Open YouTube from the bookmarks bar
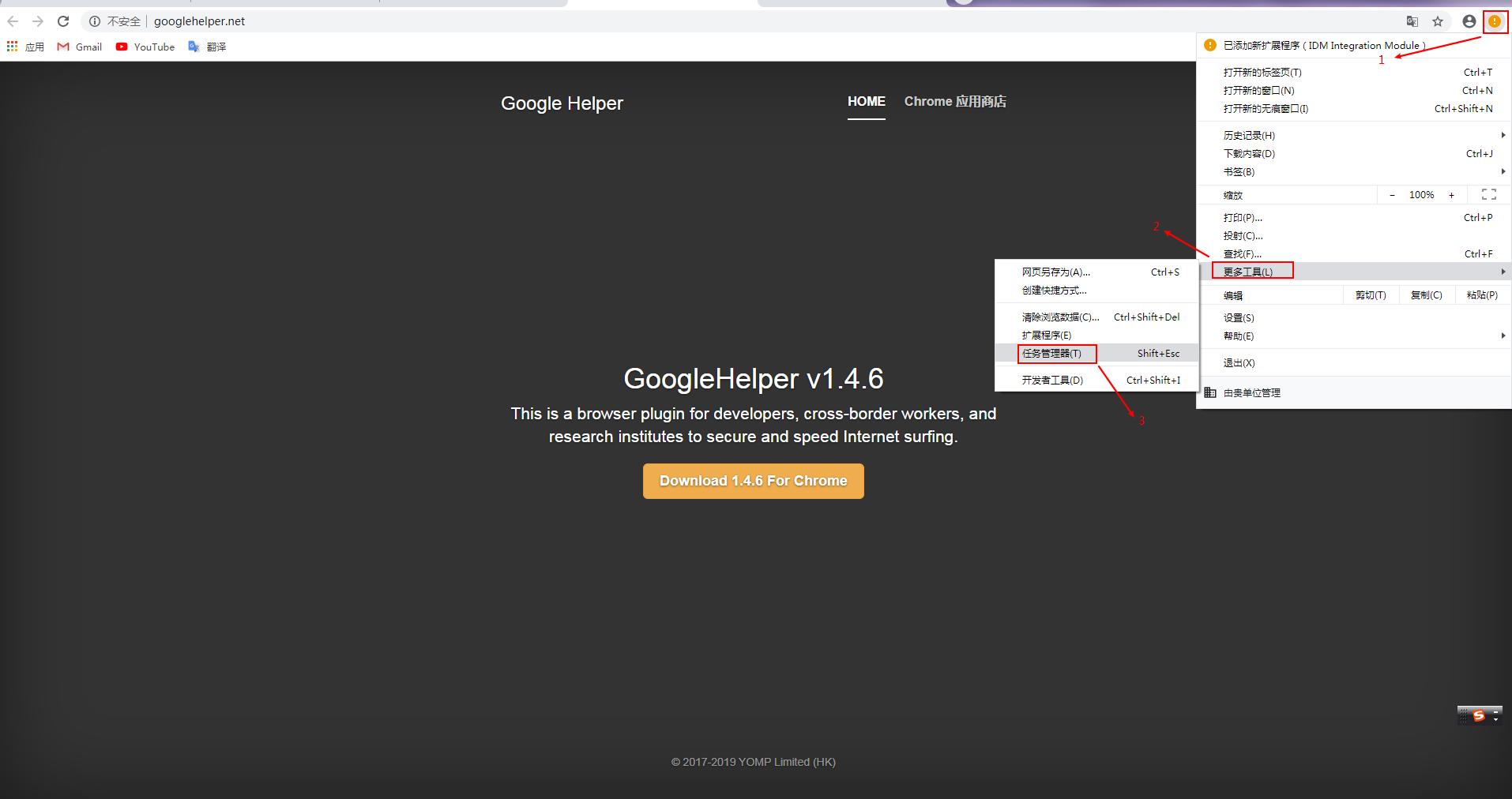Screen dimensions: 1512x799 click(145, 47)
